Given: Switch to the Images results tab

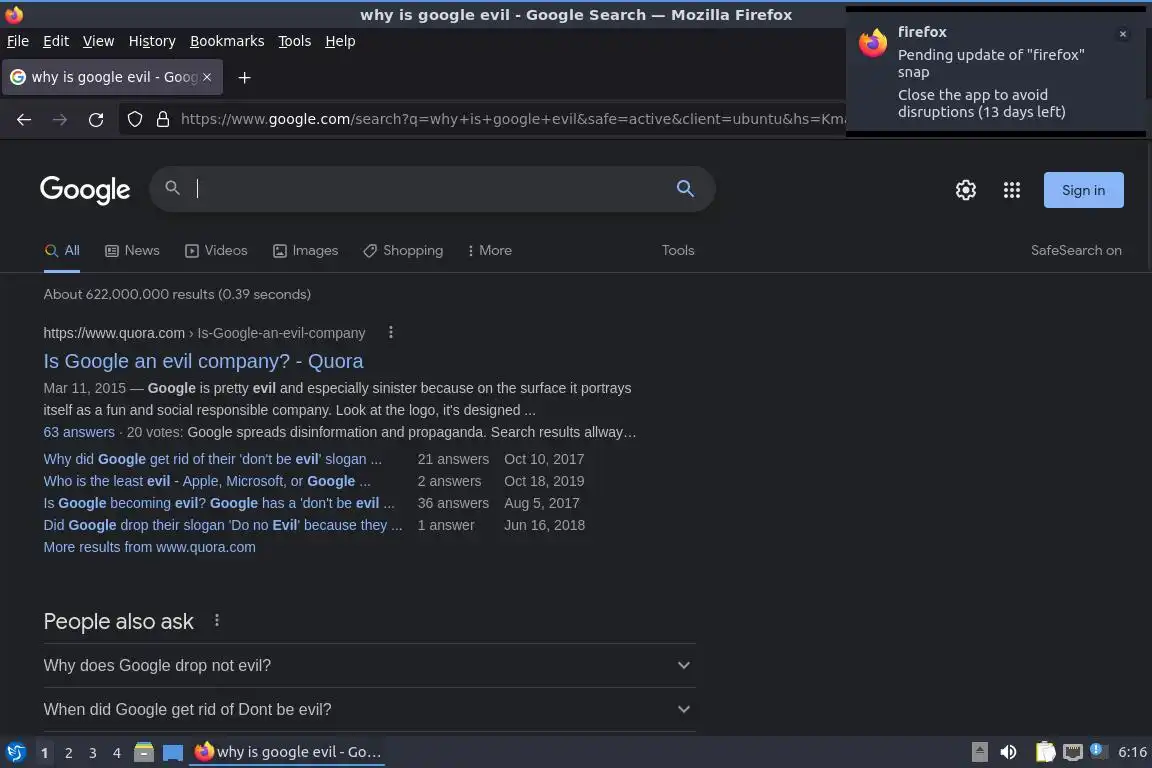Looking at the screenshot, I should [x=306, y=251].
